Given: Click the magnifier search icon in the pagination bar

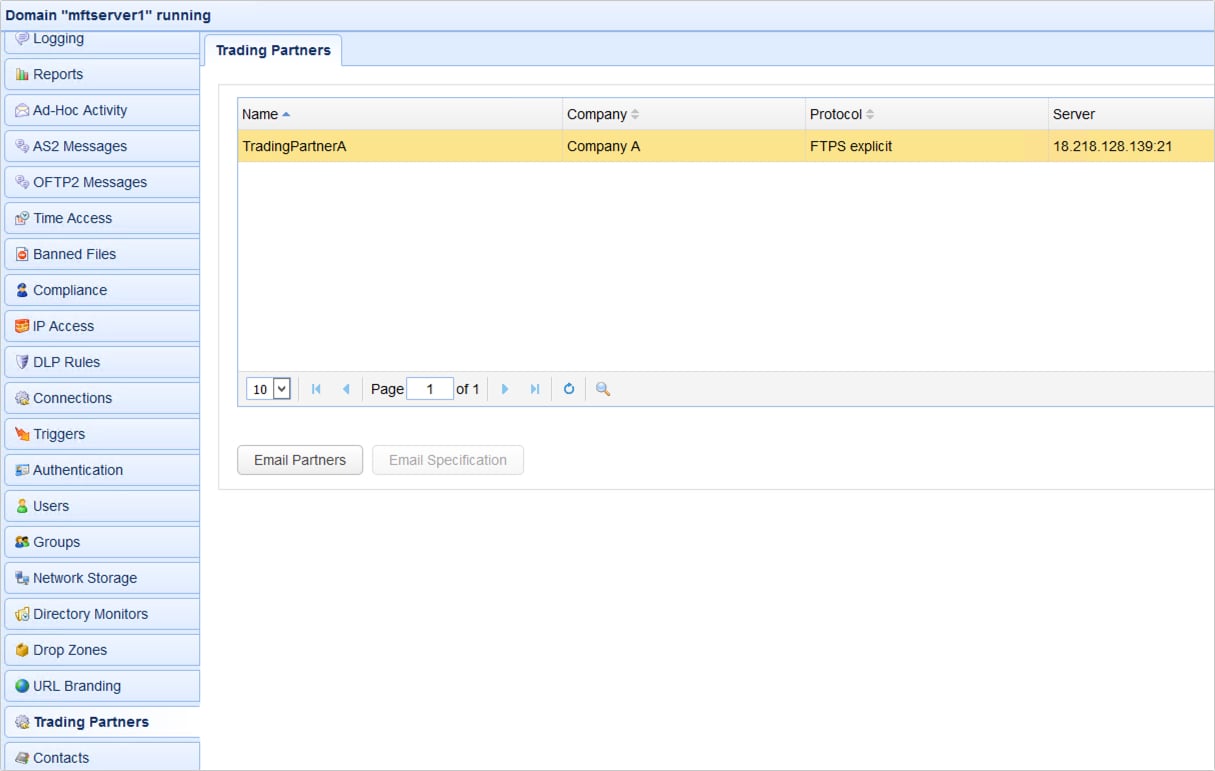Looking at the screenshot, I should (603, 389).
